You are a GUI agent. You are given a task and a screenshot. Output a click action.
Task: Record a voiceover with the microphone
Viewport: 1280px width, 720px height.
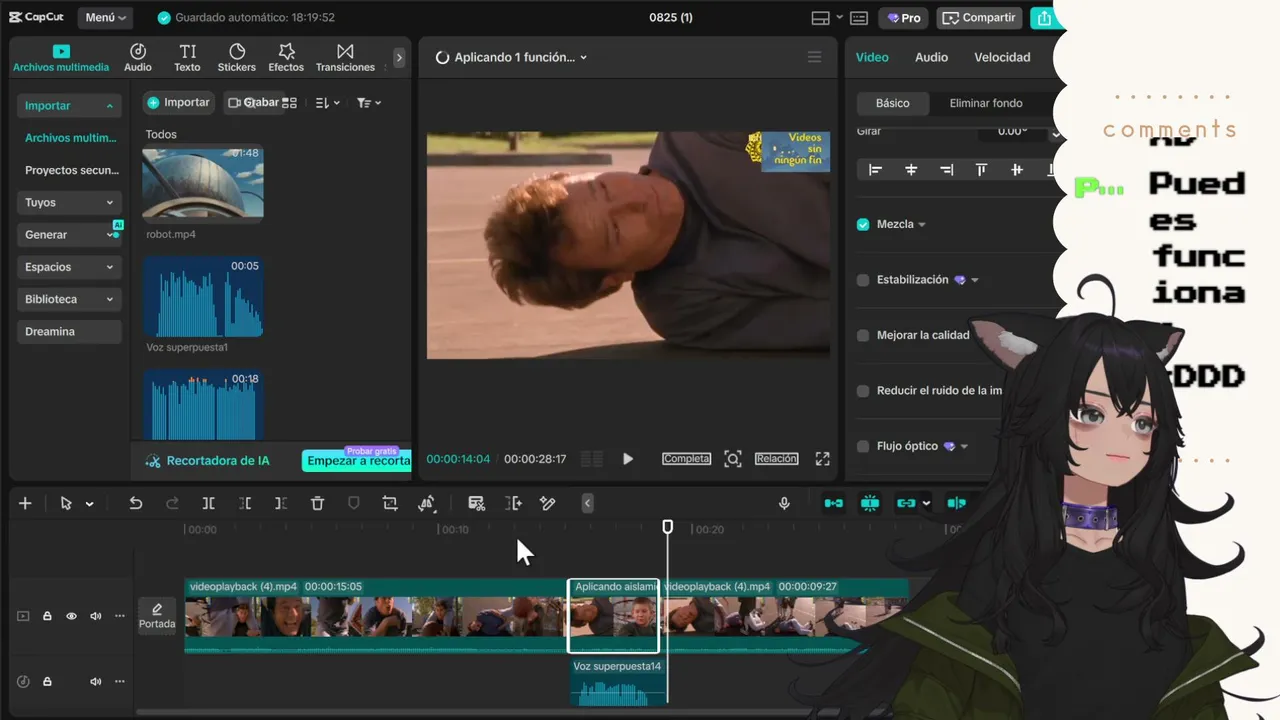pyautogui.click(x=785, y=503)
